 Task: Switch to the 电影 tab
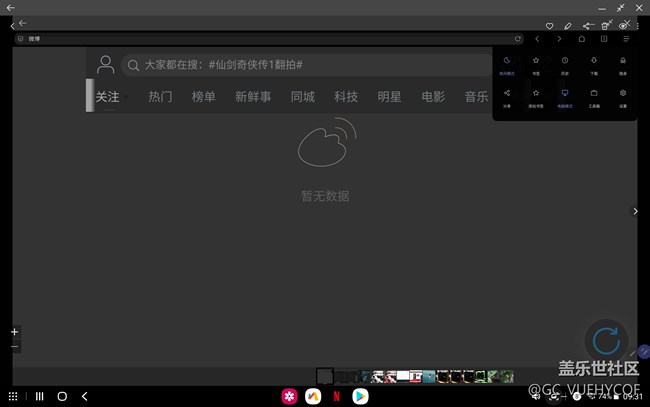click(x=433, y=97)
